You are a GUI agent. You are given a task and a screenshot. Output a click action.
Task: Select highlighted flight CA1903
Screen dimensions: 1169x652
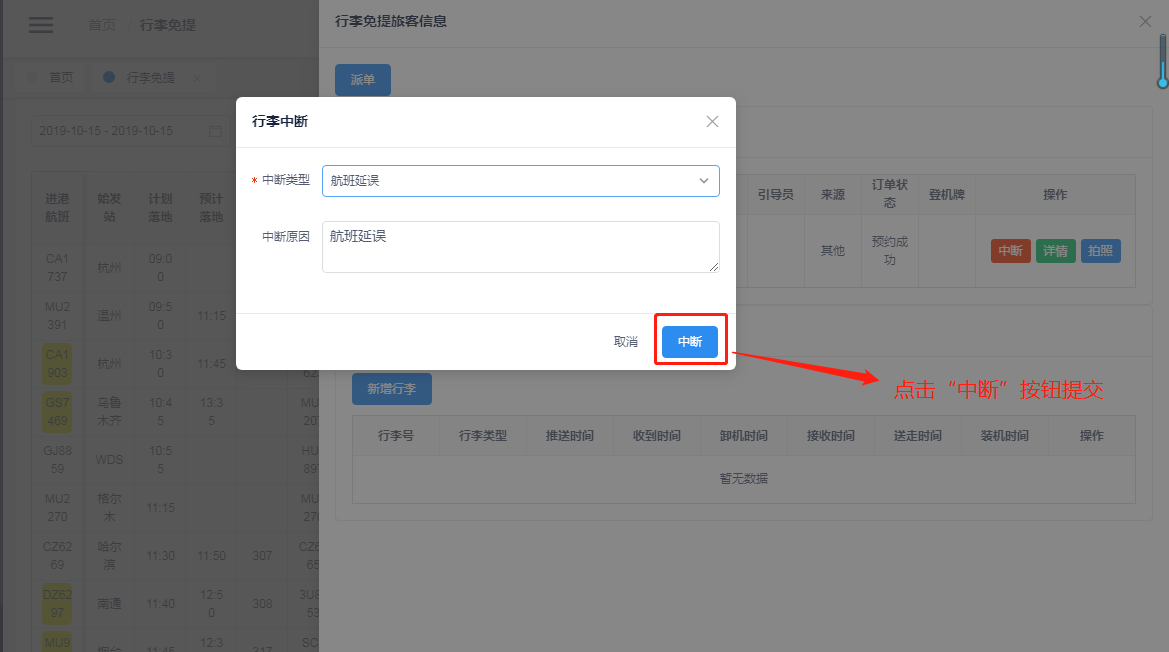tap(57, 364)
